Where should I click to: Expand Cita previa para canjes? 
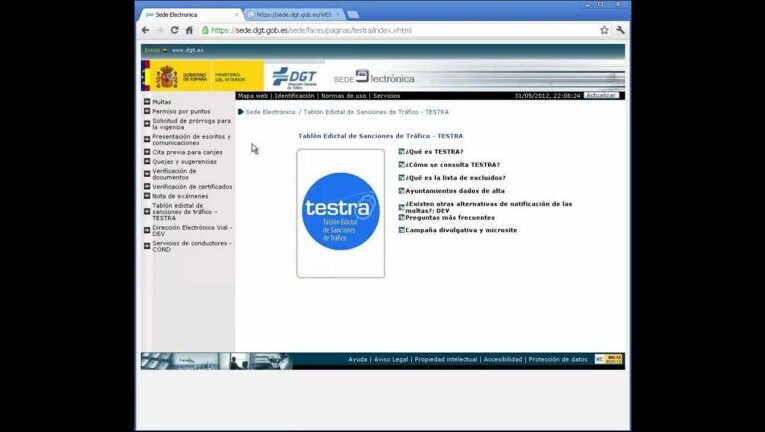pyautogui.click(x=147, y=152)
